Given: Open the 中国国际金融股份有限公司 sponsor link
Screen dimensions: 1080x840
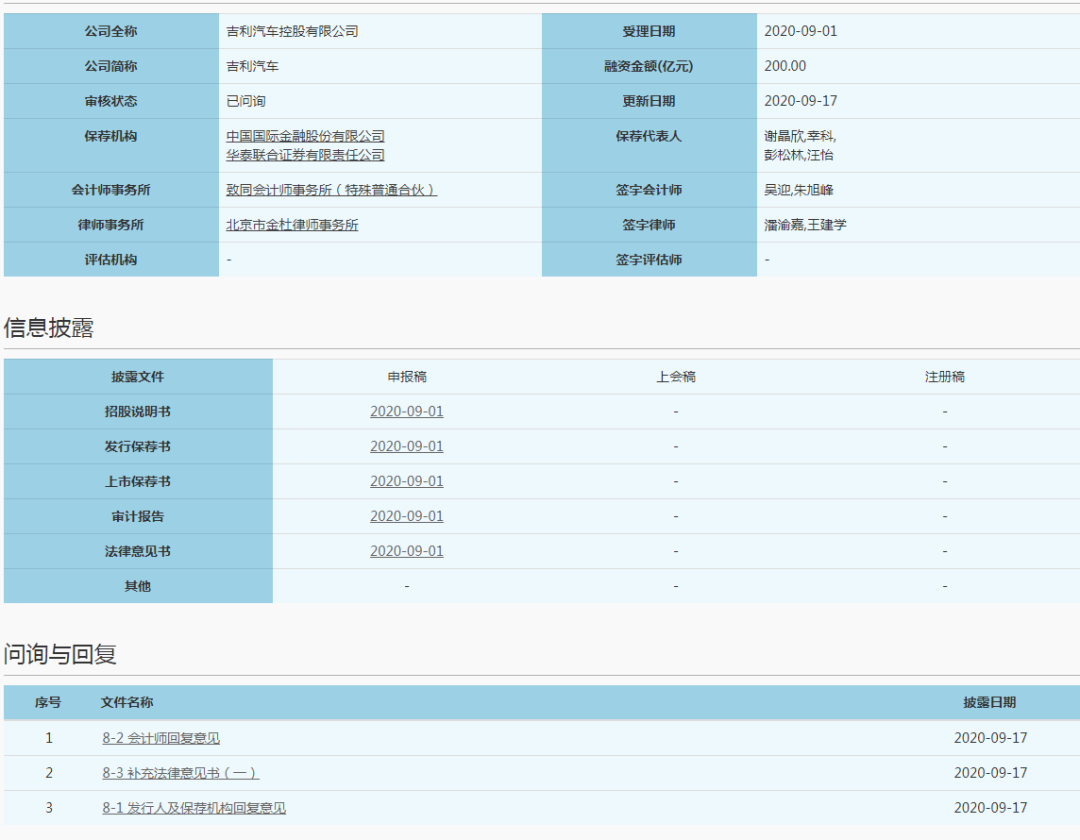Looking at the screenshot, I should coord(305,136).
